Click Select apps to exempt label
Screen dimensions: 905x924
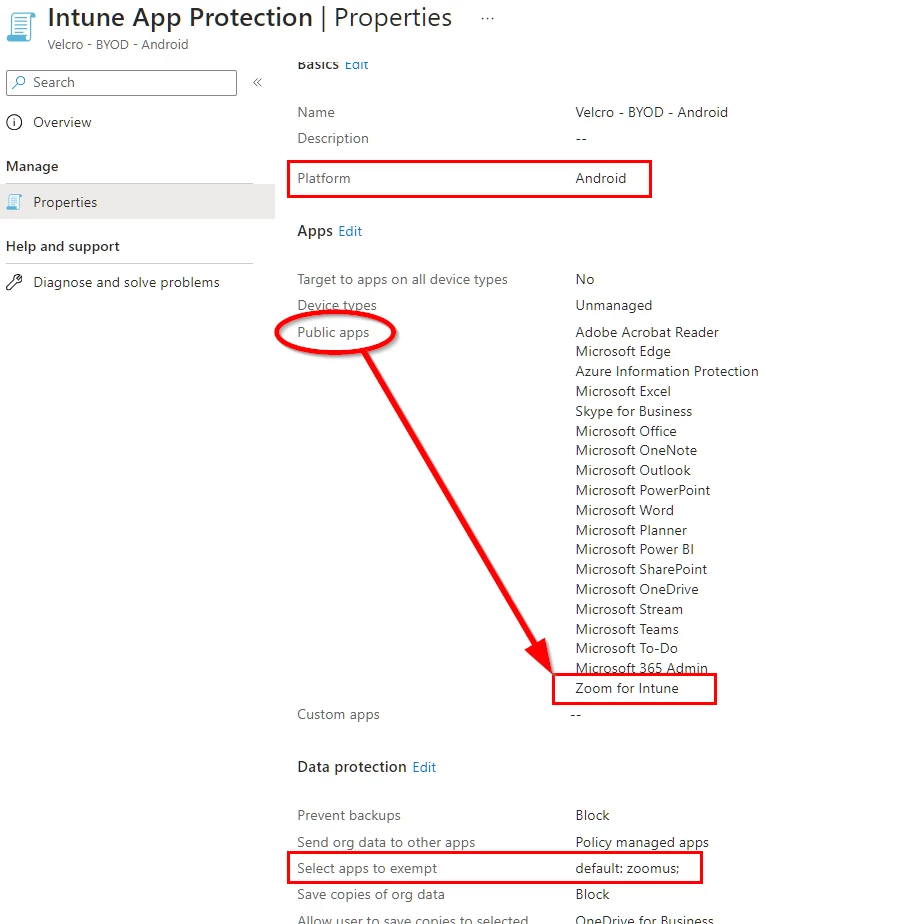pos(367,869)
